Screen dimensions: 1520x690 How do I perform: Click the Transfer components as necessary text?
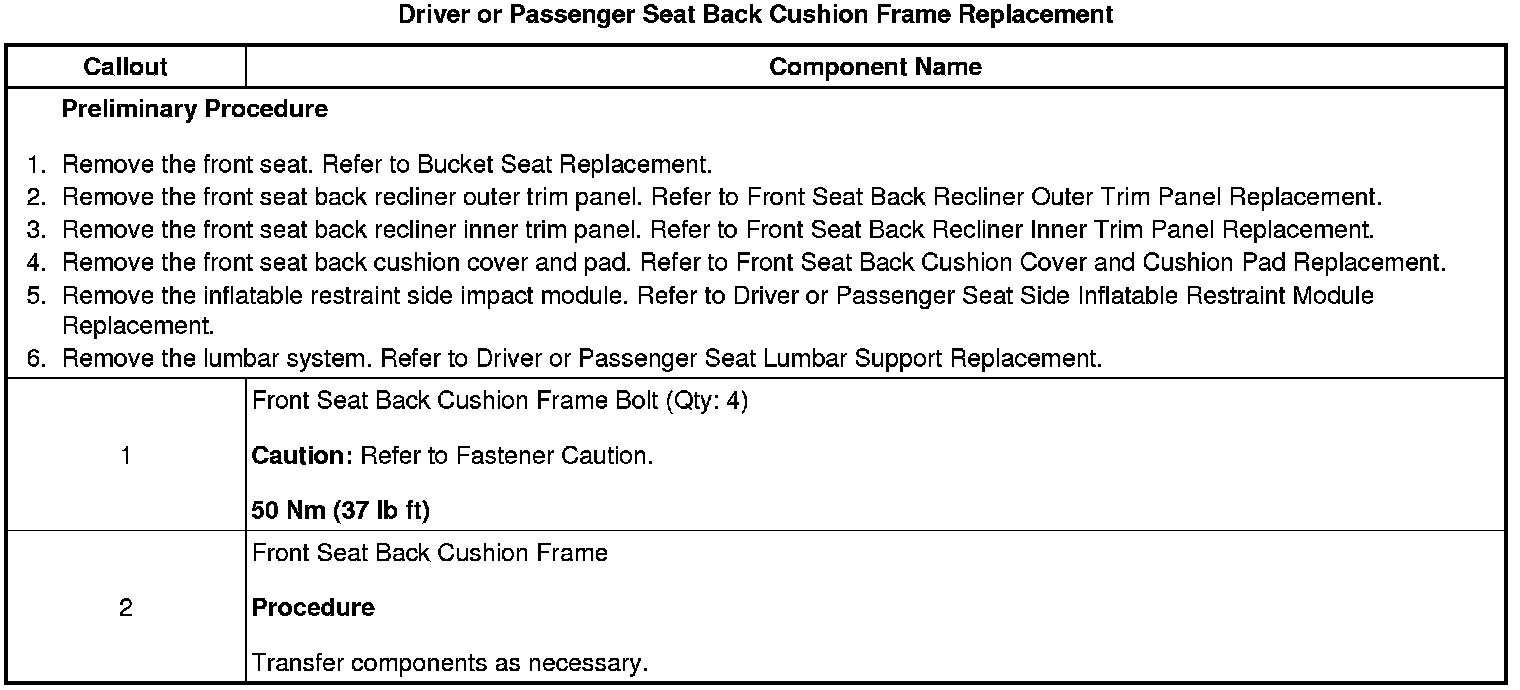450,663
